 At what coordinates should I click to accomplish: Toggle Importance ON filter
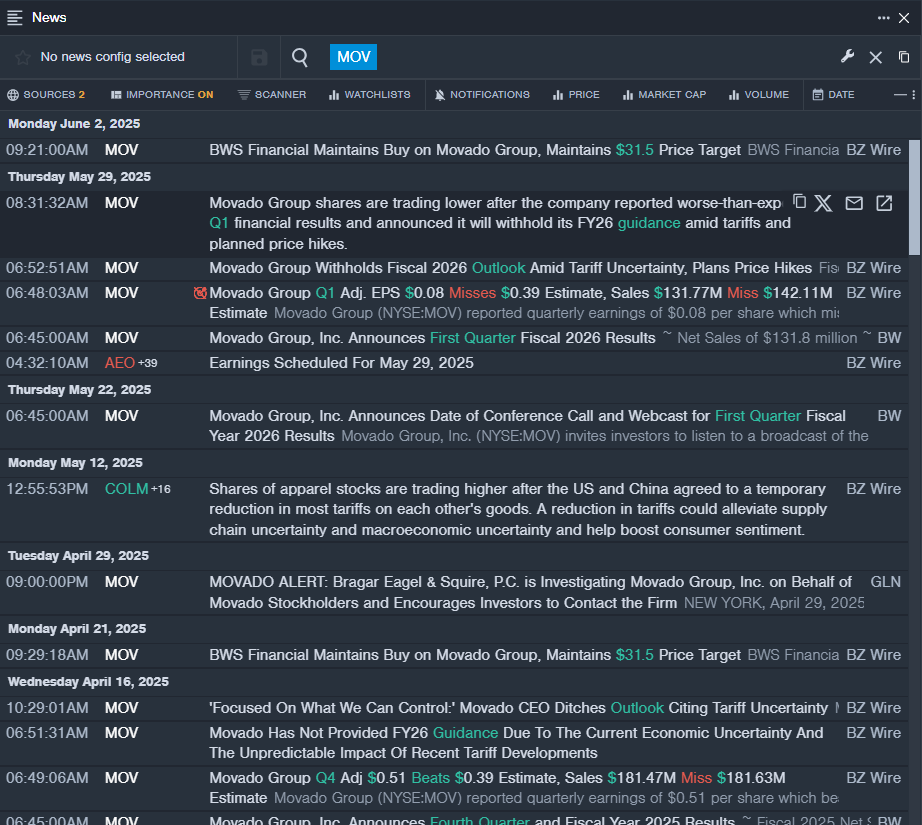click(162, 95)
